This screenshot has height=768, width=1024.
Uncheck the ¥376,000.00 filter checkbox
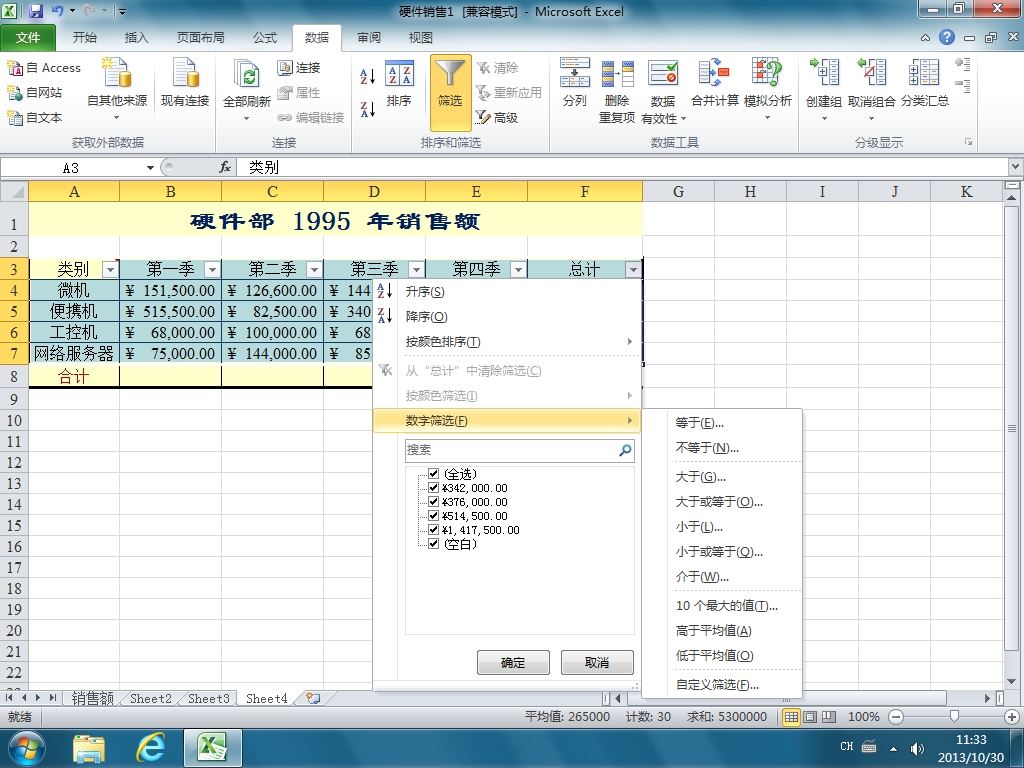[x=433, y=502]
